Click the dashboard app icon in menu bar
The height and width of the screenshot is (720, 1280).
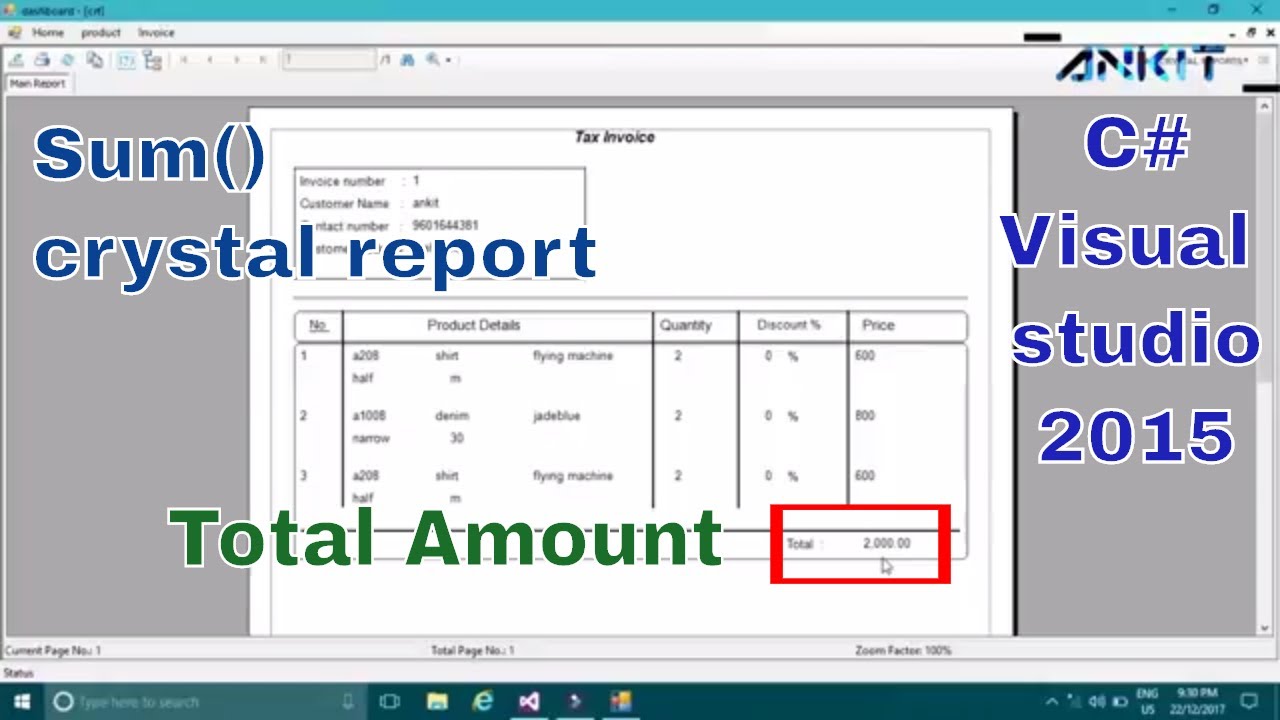point(14,33)
